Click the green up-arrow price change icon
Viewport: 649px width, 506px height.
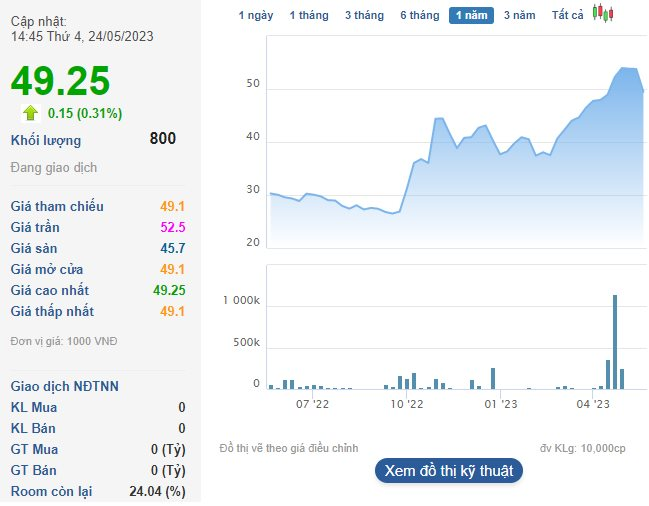click(31, 113)
